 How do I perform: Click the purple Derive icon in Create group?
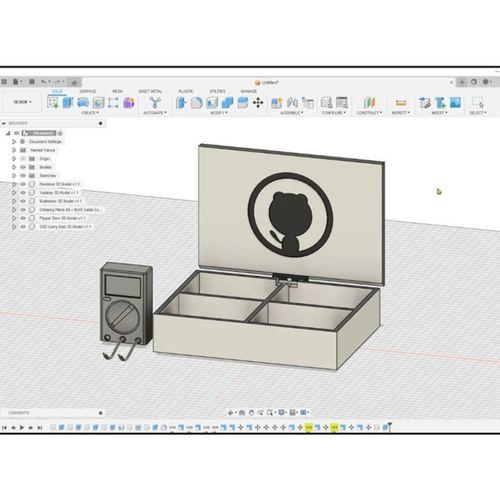click(129, 103)
